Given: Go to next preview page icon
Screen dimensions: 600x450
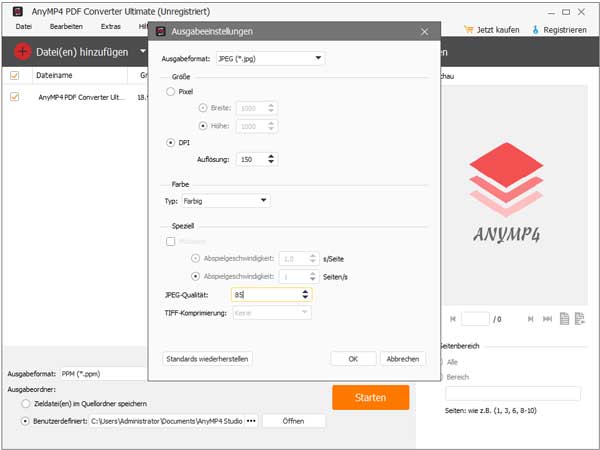Looking at the screenshot, I should 530,319.
